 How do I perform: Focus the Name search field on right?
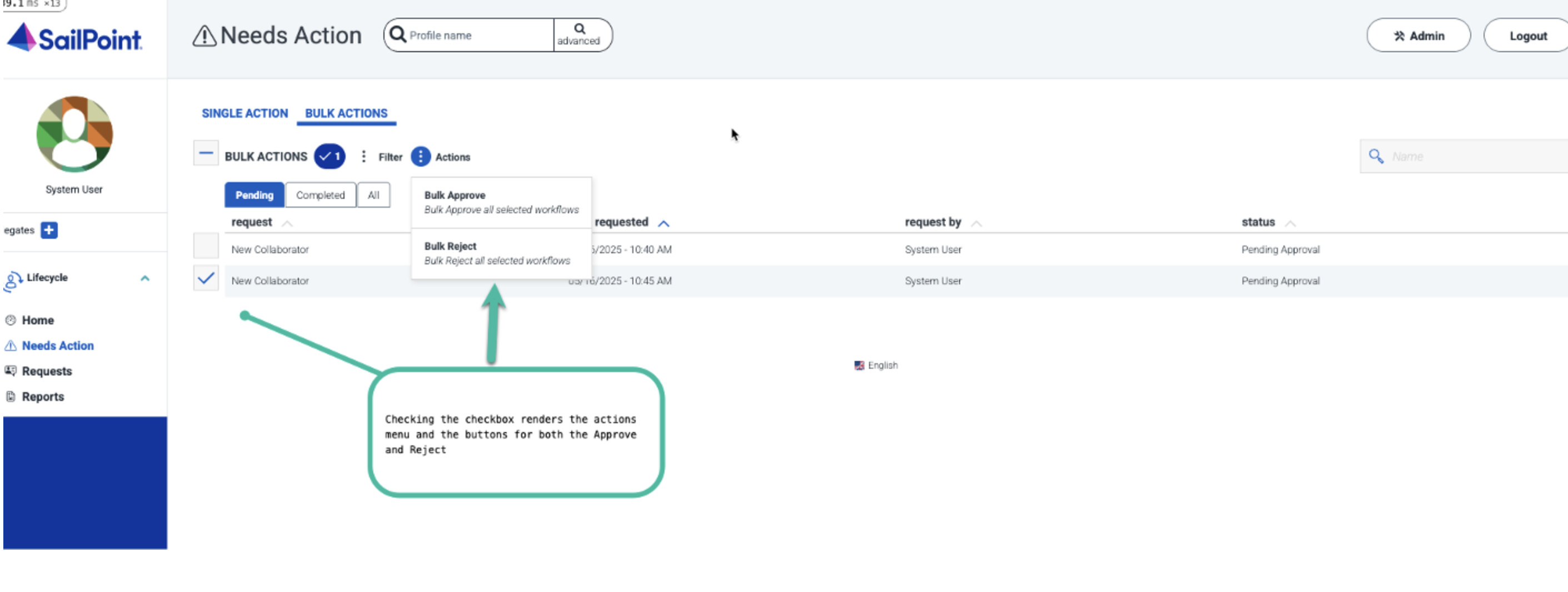(1464, 157)
